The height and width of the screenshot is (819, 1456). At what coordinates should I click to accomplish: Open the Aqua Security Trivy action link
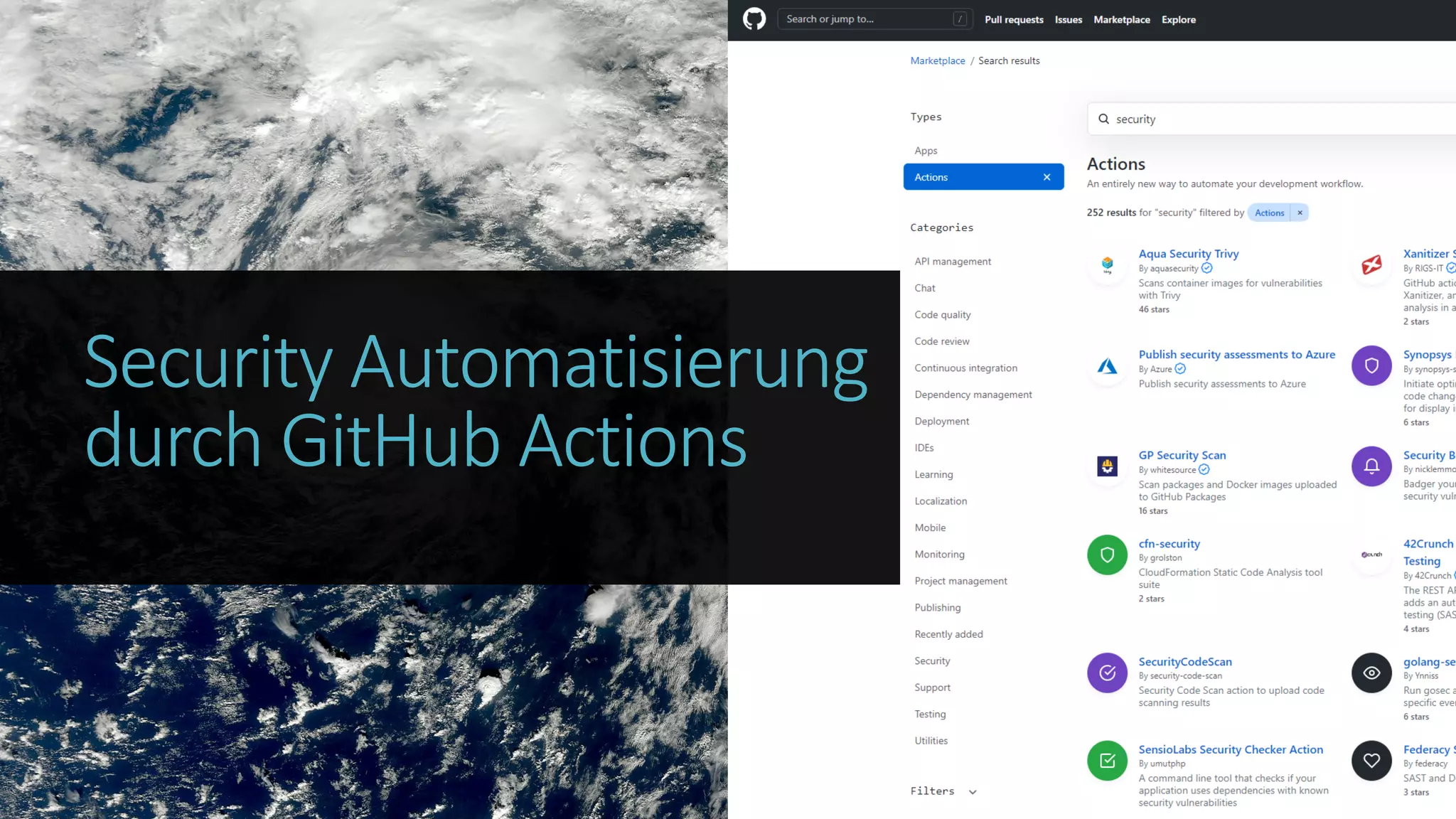point(1189,254)
